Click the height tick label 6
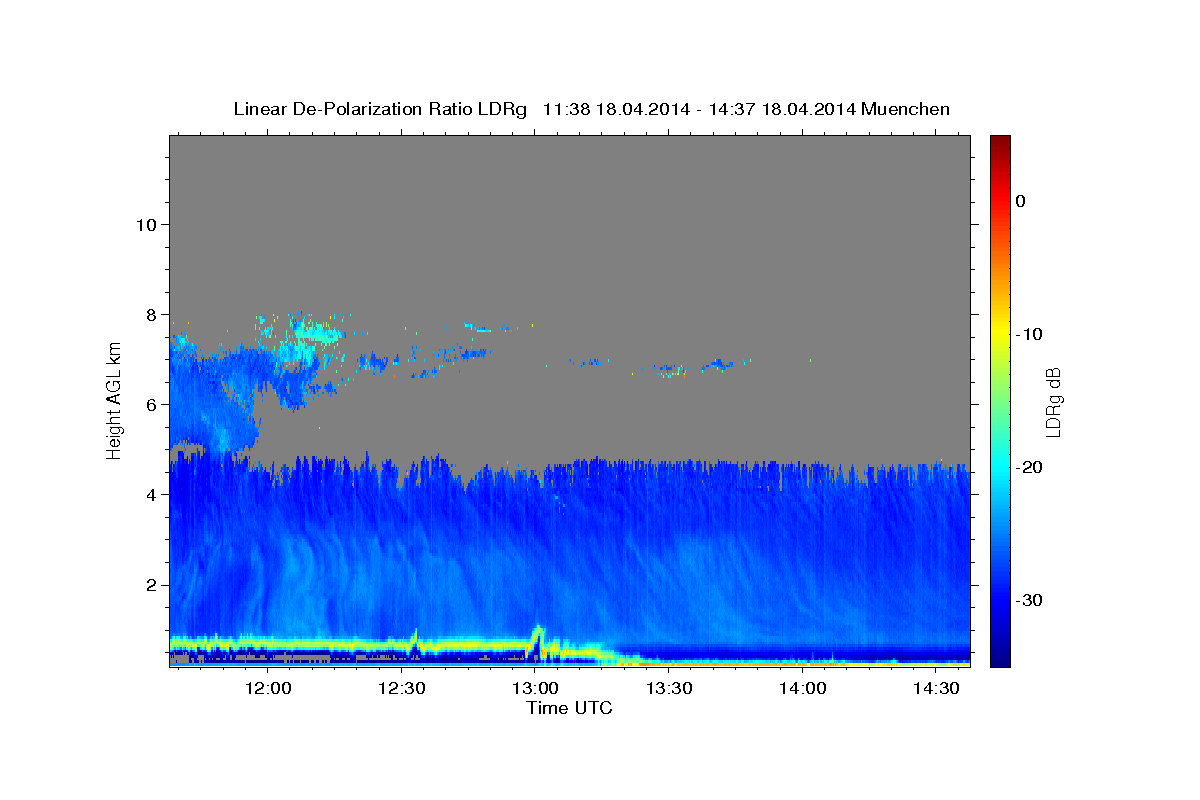Viewport: 1200px width, 800px height. pyautogui.click(x=151, y=404)
